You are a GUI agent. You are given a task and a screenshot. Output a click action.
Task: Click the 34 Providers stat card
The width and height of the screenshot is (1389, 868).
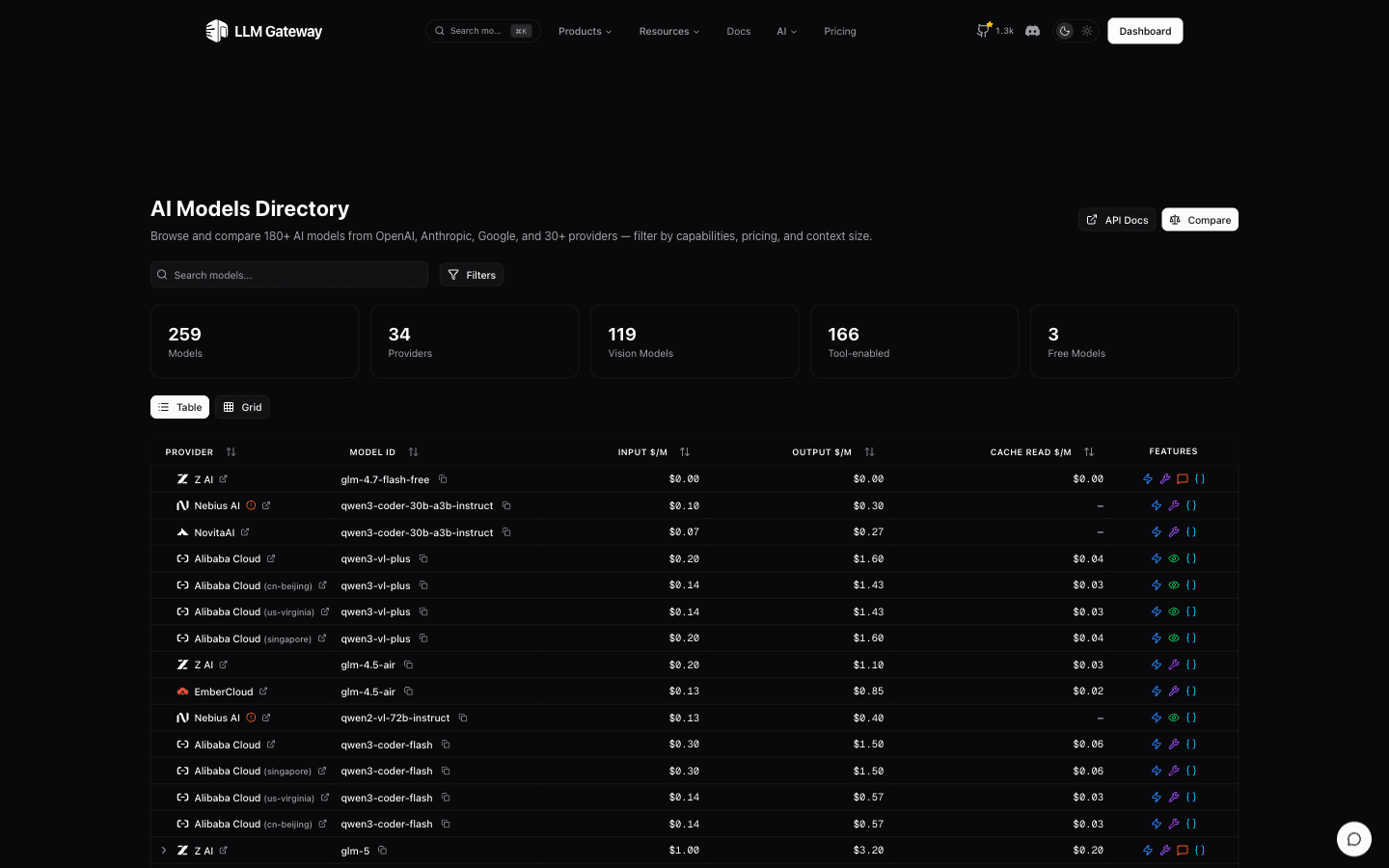(475, 341)
